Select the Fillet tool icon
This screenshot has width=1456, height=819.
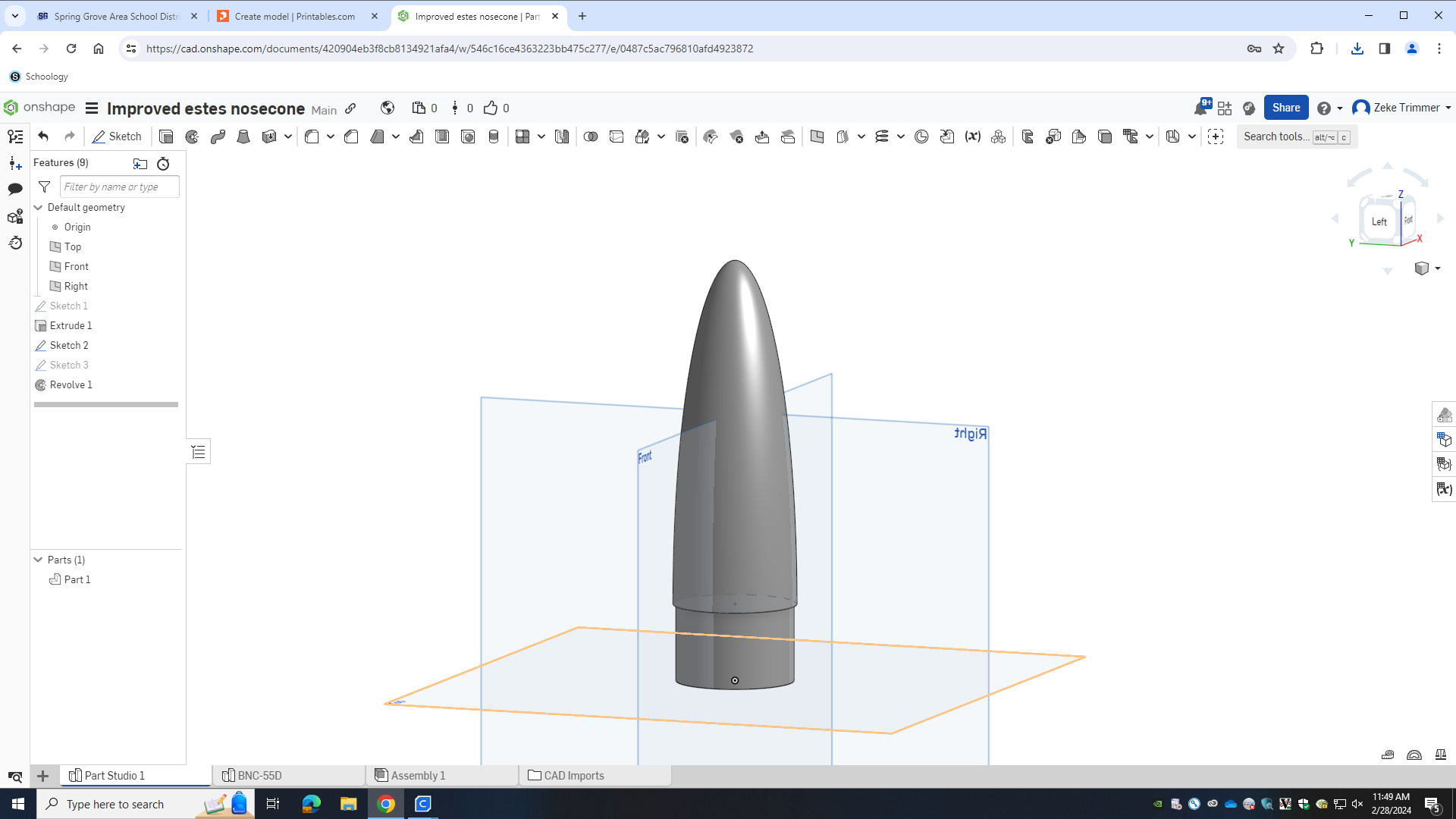point(312,136)
